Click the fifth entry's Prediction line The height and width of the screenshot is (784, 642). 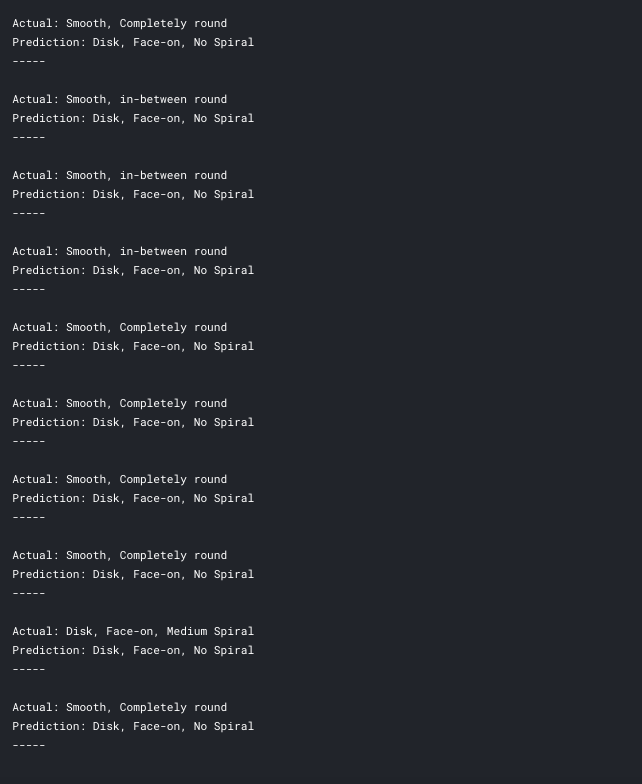tap(133, 346)
